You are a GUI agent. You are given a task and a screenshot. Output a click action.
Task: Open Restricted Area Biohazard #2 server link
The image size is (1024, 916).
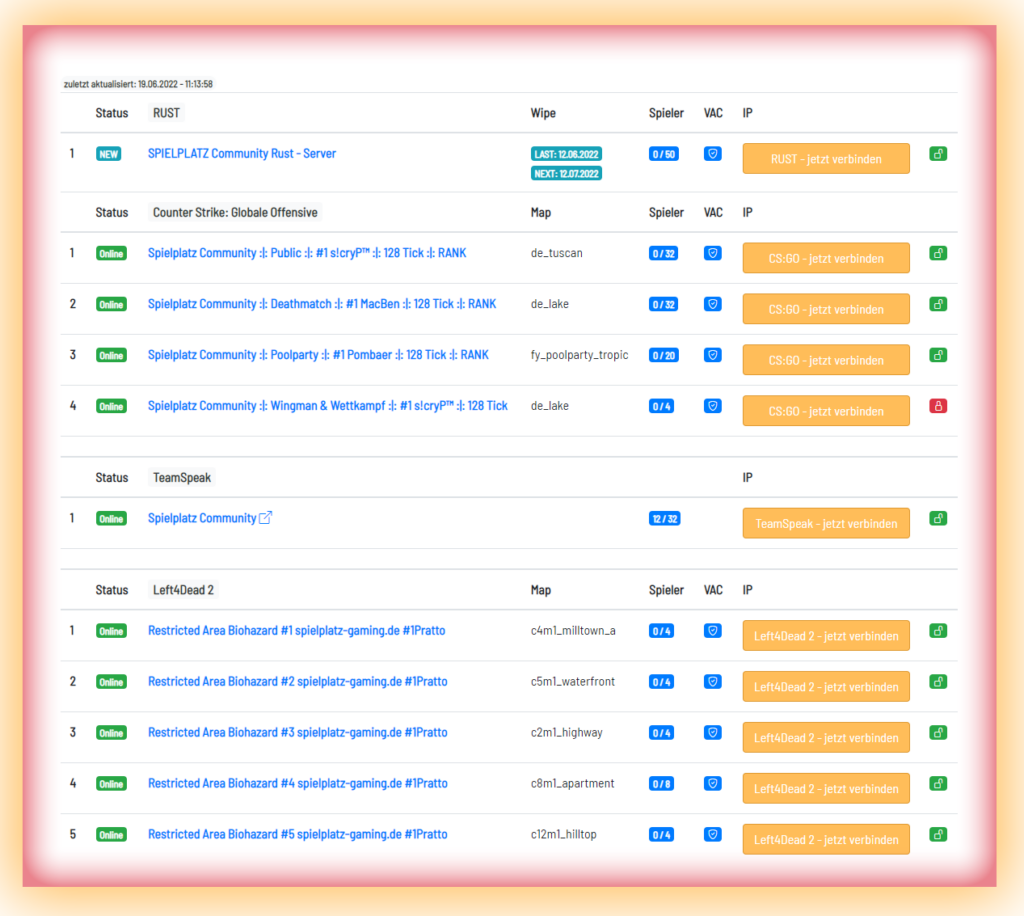pyautogui.click(x=298, y=681)
